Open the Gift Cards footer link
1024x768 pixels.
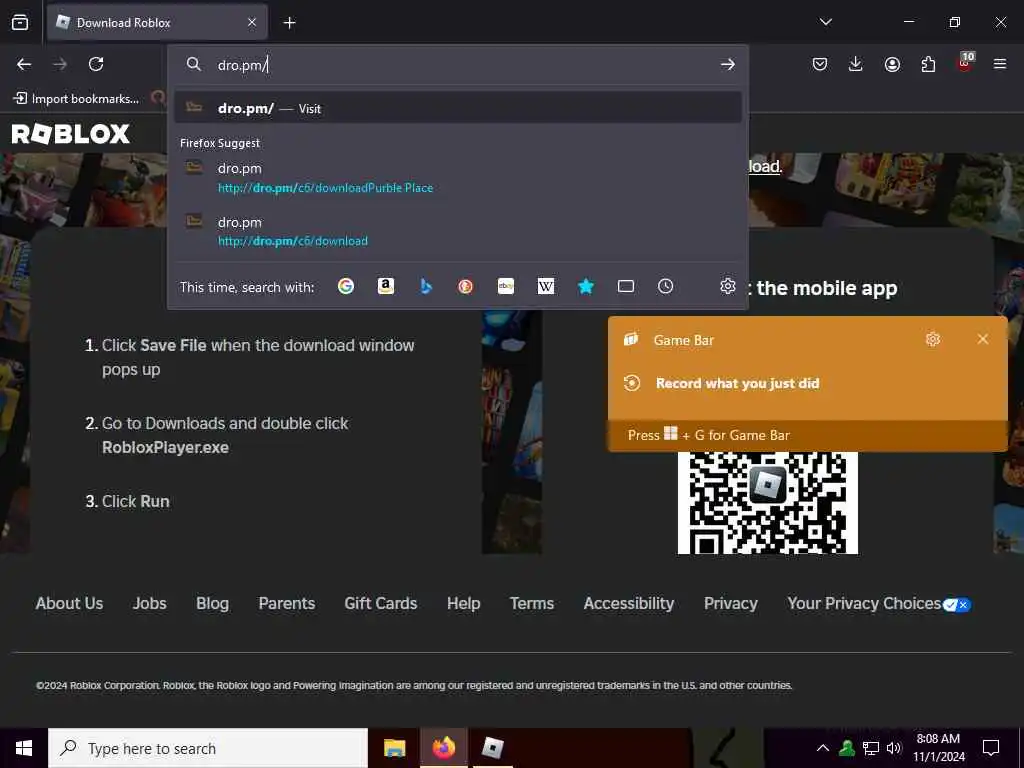[x=381, y=603]
